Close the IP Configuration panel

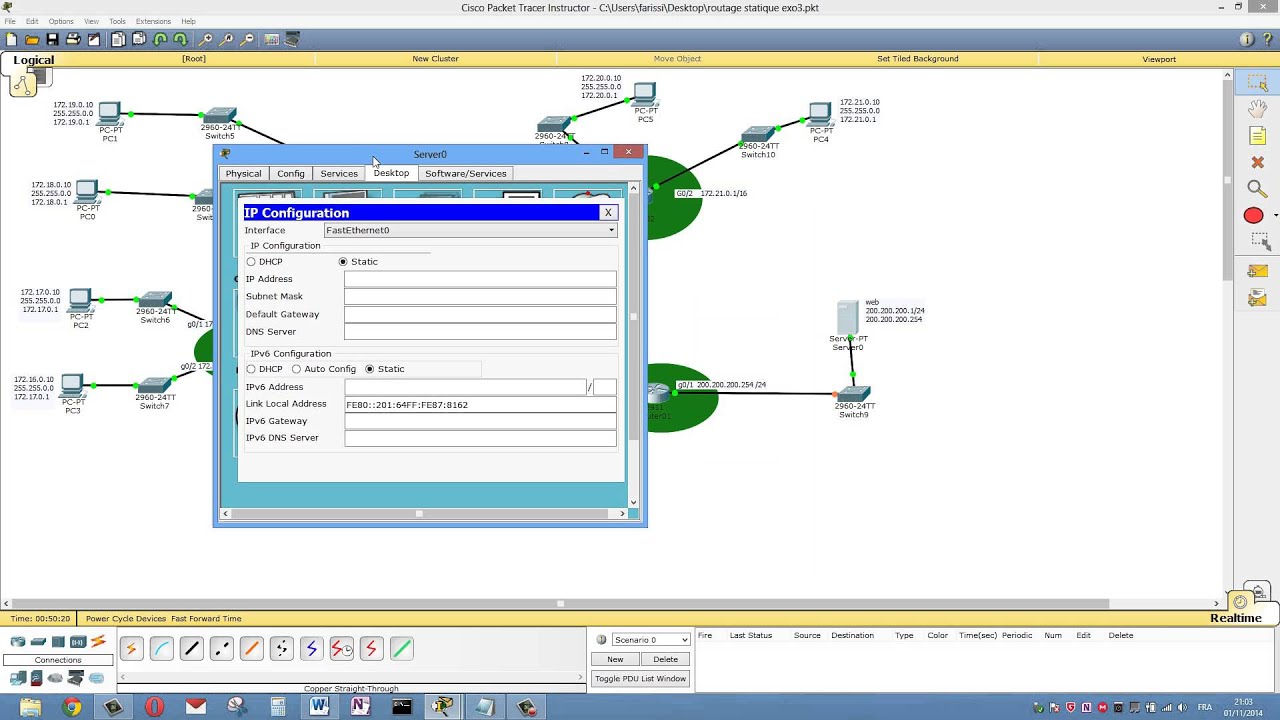[x=608, y=213]
